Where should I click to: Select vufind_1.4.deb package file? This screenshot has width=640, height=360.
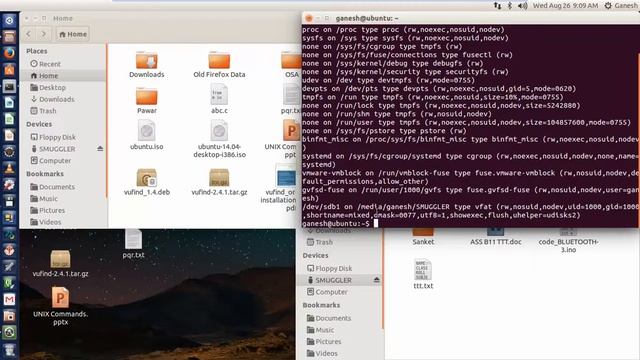coord(147,182)
